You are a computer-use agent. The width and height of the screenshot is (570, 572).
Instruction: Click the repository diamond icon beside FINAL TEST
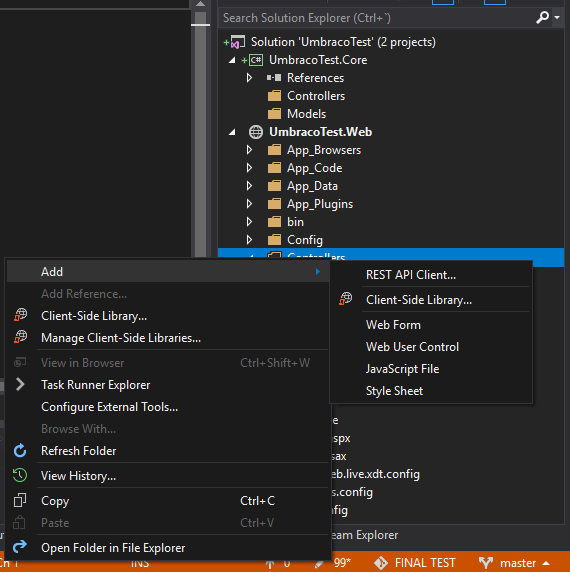(381, 563)
